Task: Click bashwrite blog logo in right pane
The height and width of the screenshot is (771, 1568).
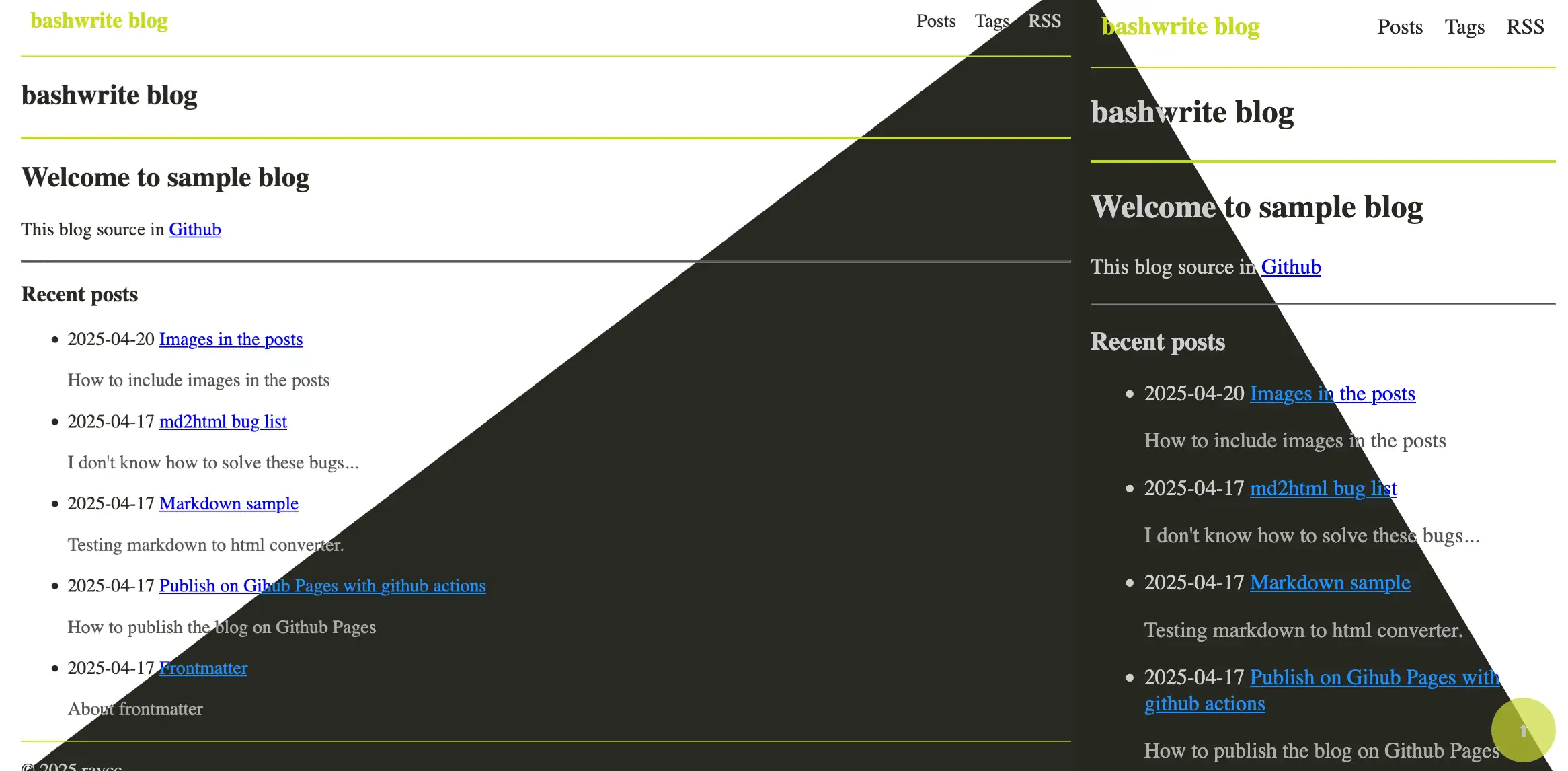Action: 1181,26
